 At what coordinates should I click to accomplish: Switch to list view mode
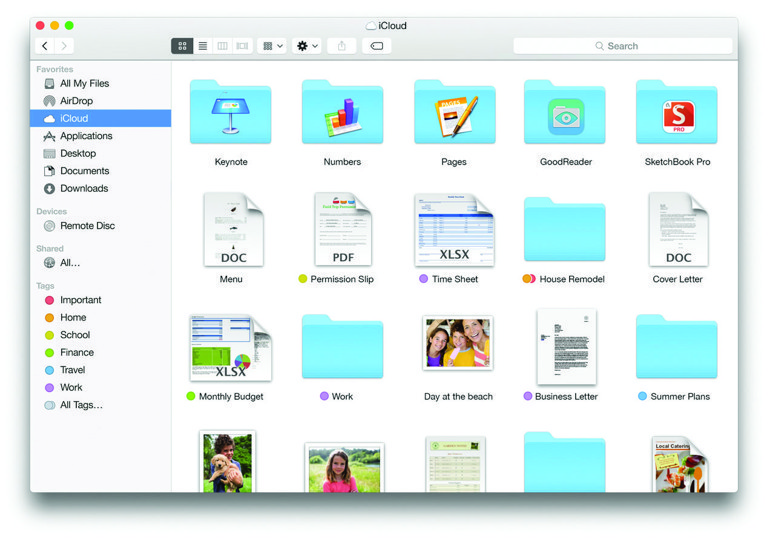202,46
